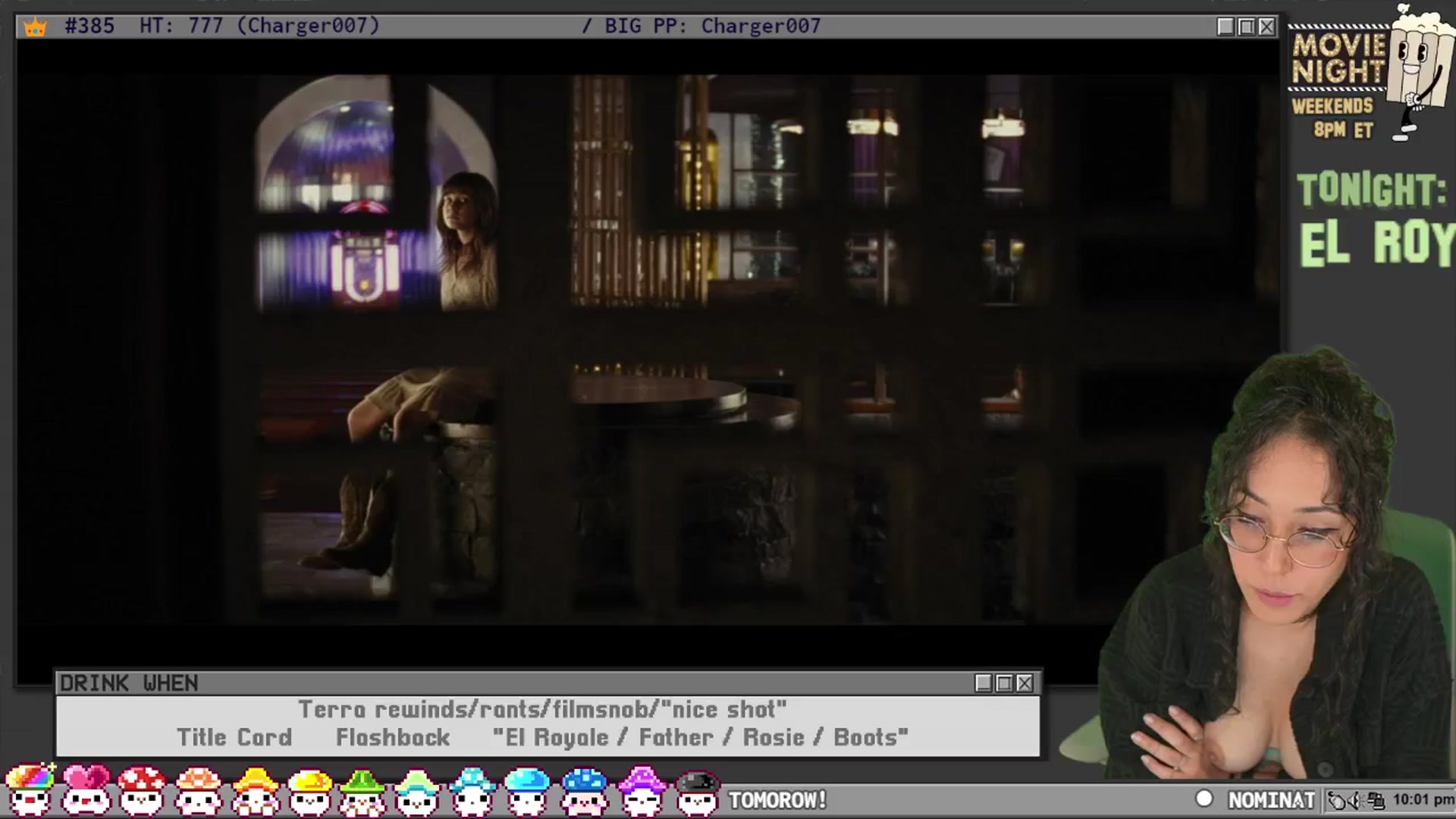Minimize the DRINK WHEN window
Screen dimensions: 1456x819
click(x=984, y=683)
